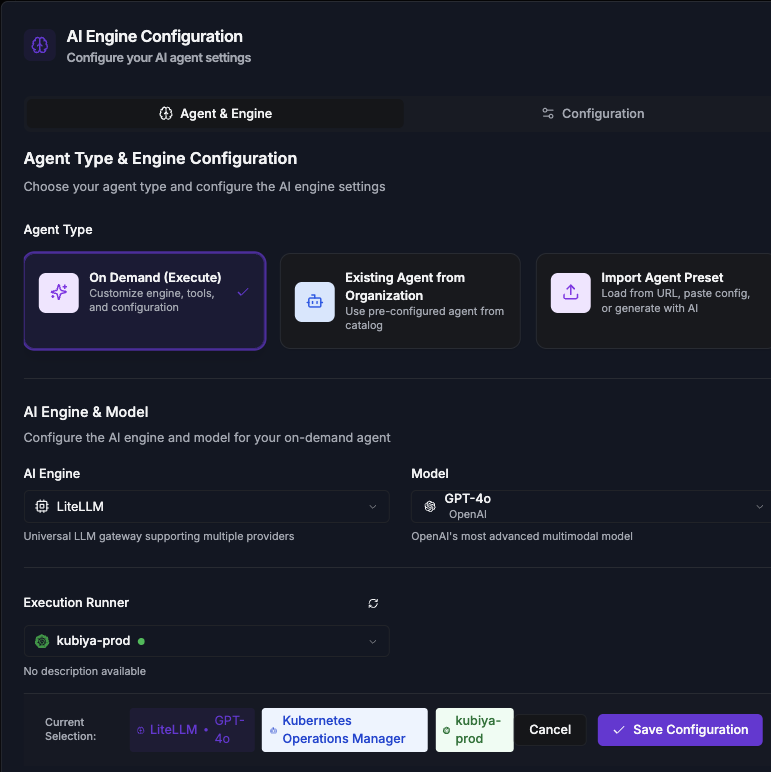Click the icon in Kubernetes Operations Manager badge
Image resolution: width=771 pixels, height=772 pixels.
pos(273,731)
